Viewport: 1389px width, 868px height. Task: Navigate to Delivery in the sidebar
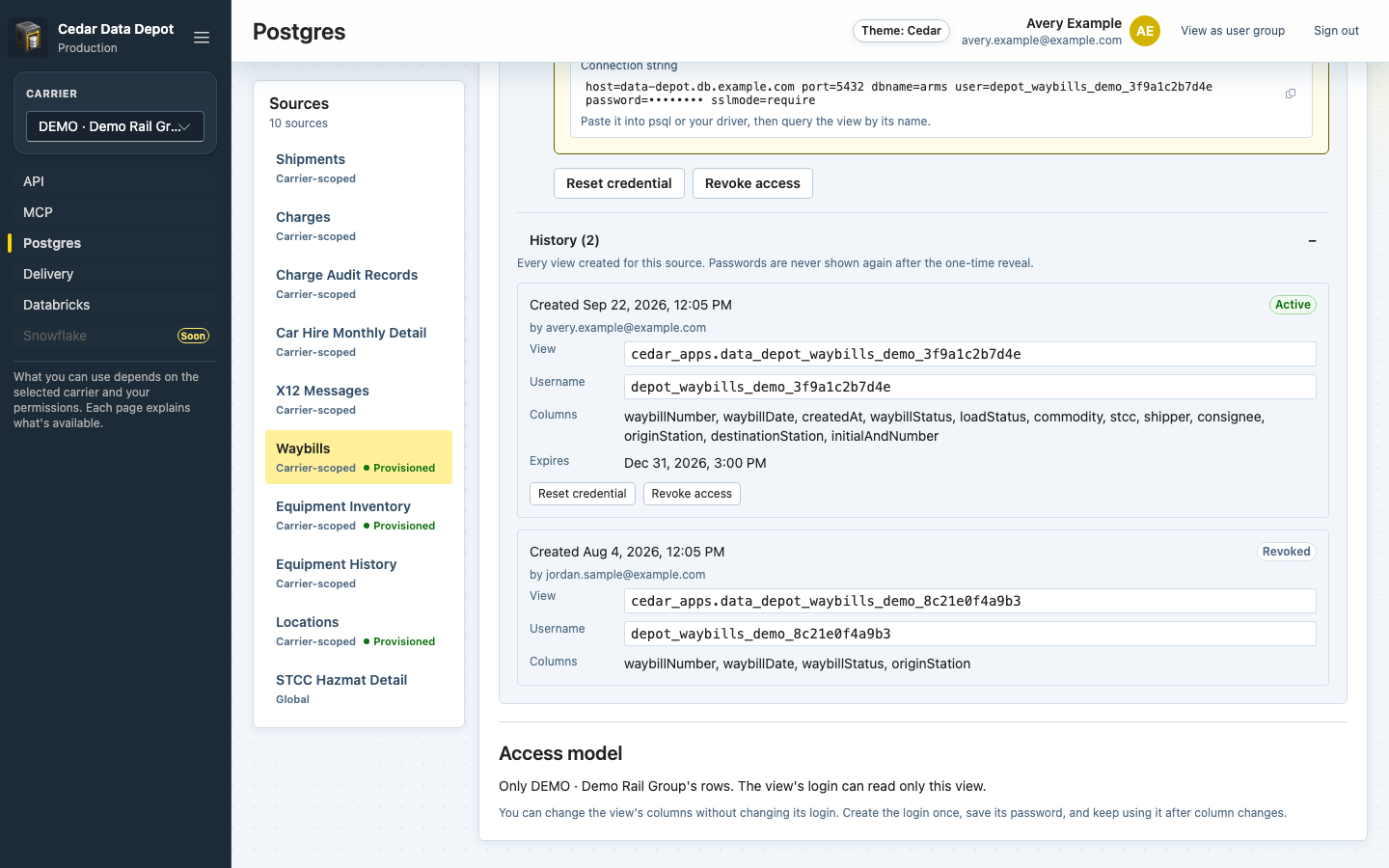[116, 274]
